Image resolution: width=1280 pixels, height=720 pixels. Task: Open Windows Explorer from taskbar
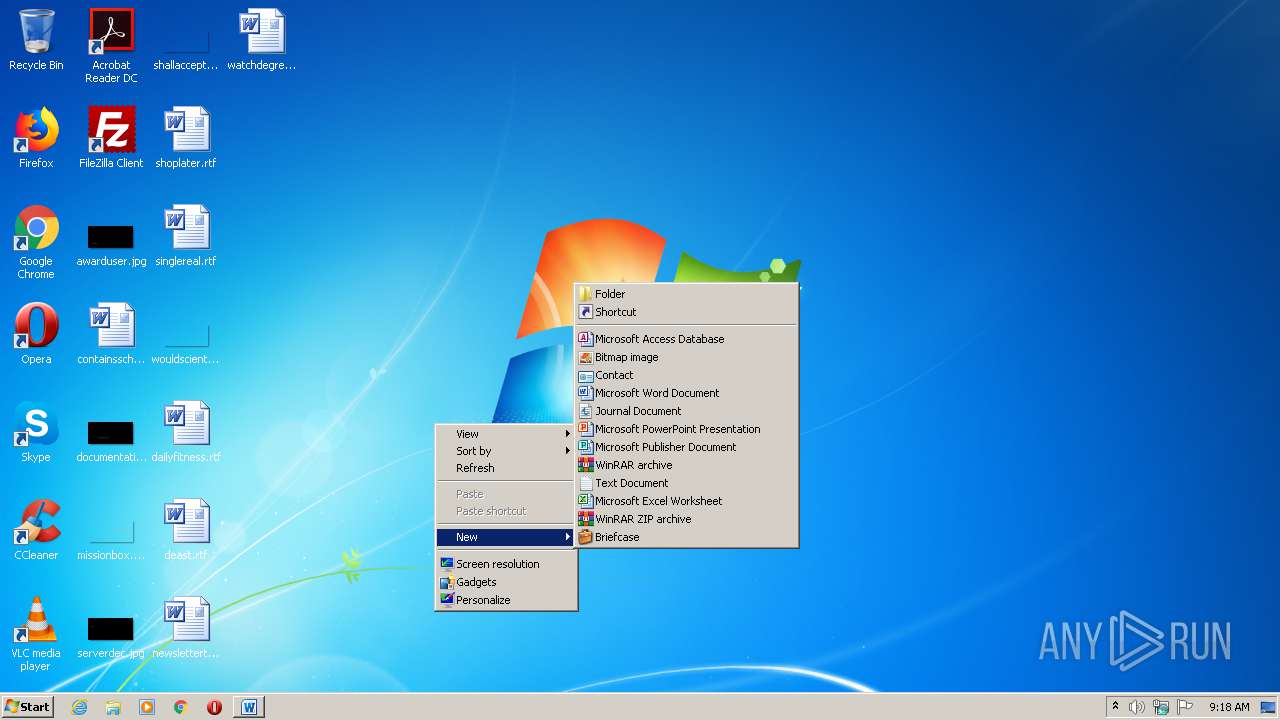(113, 707)
